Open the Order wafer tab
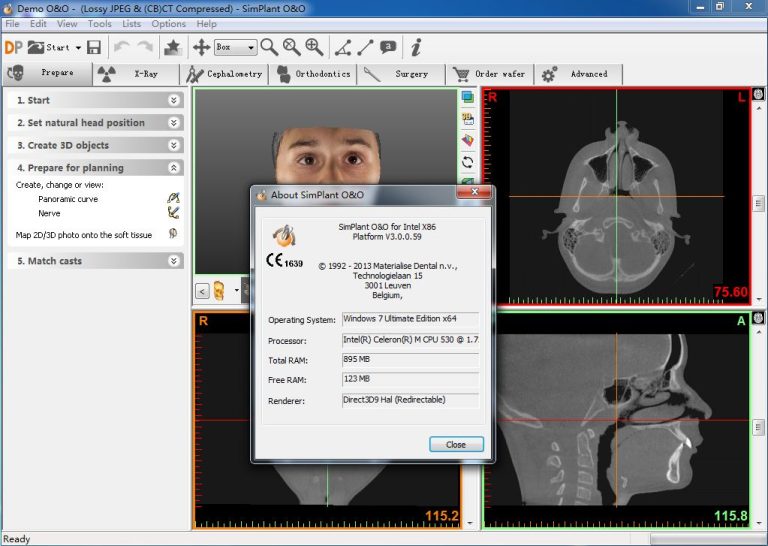768x546 pixels. (490, 74)
